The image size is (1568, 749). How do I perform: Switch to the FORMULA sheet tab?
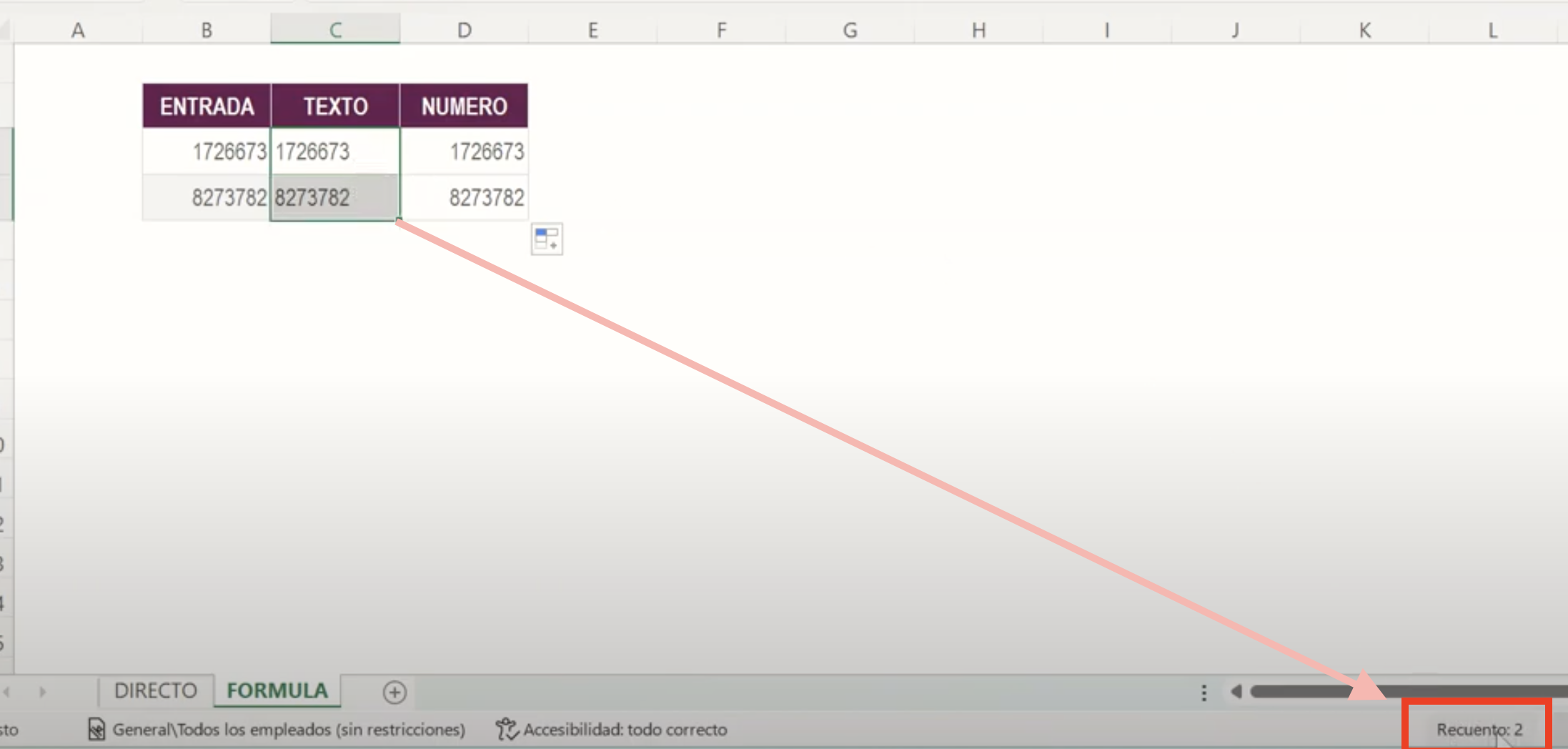click(x=277, y=690)
